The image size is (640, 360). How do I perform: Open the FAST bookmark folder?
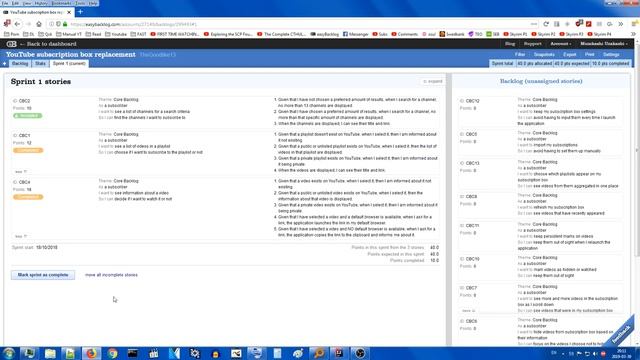(x=138, y=34)
